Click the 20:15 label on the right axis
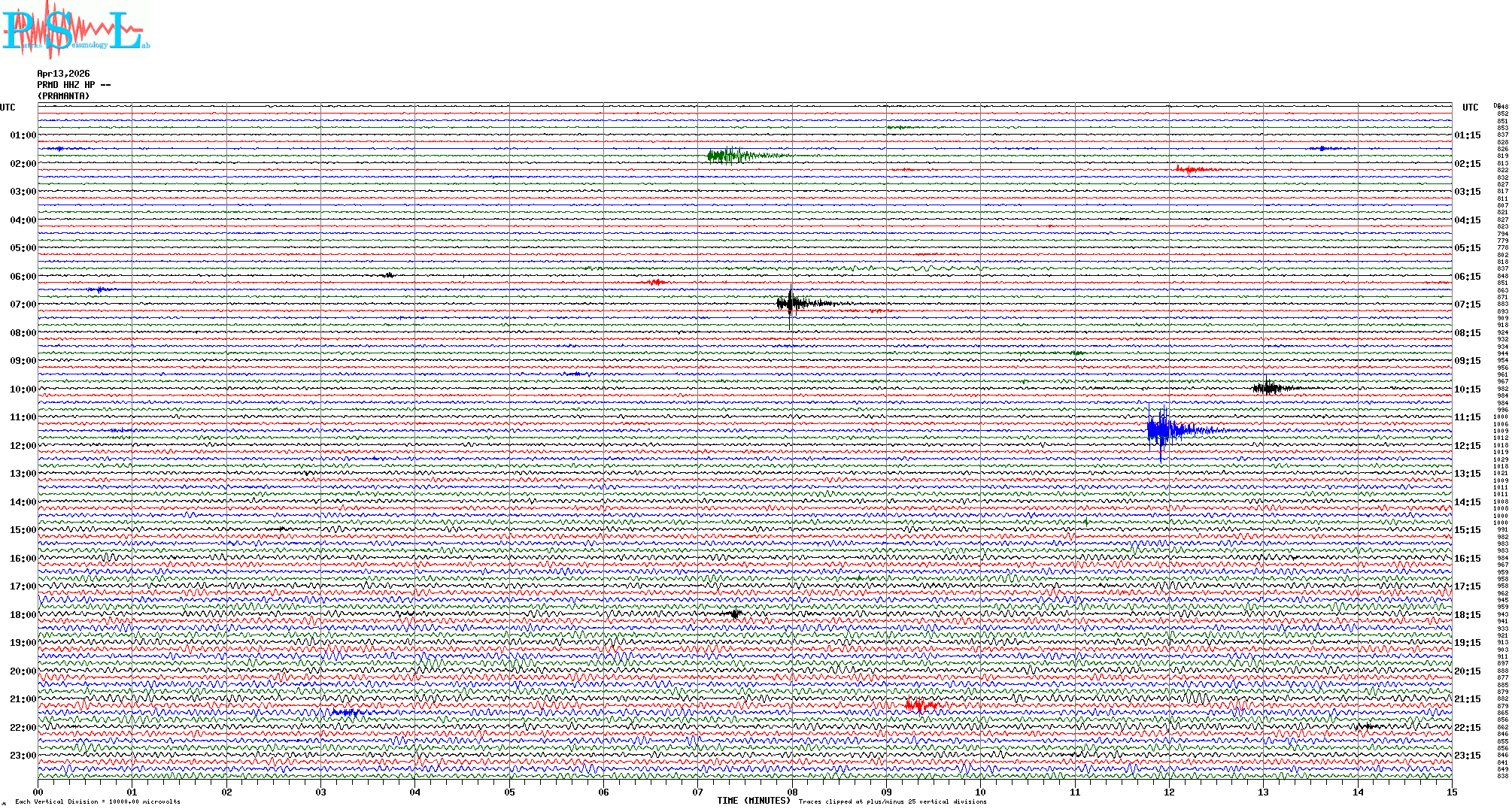The image size is (1512, 812). pyautogui.click(x=1468, y=671)
